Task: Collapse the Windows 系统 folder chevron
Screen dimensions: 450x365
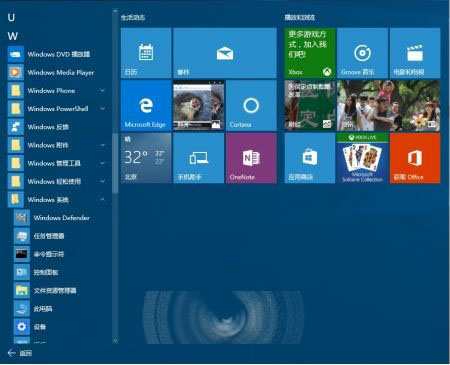Action: [103, 199]
